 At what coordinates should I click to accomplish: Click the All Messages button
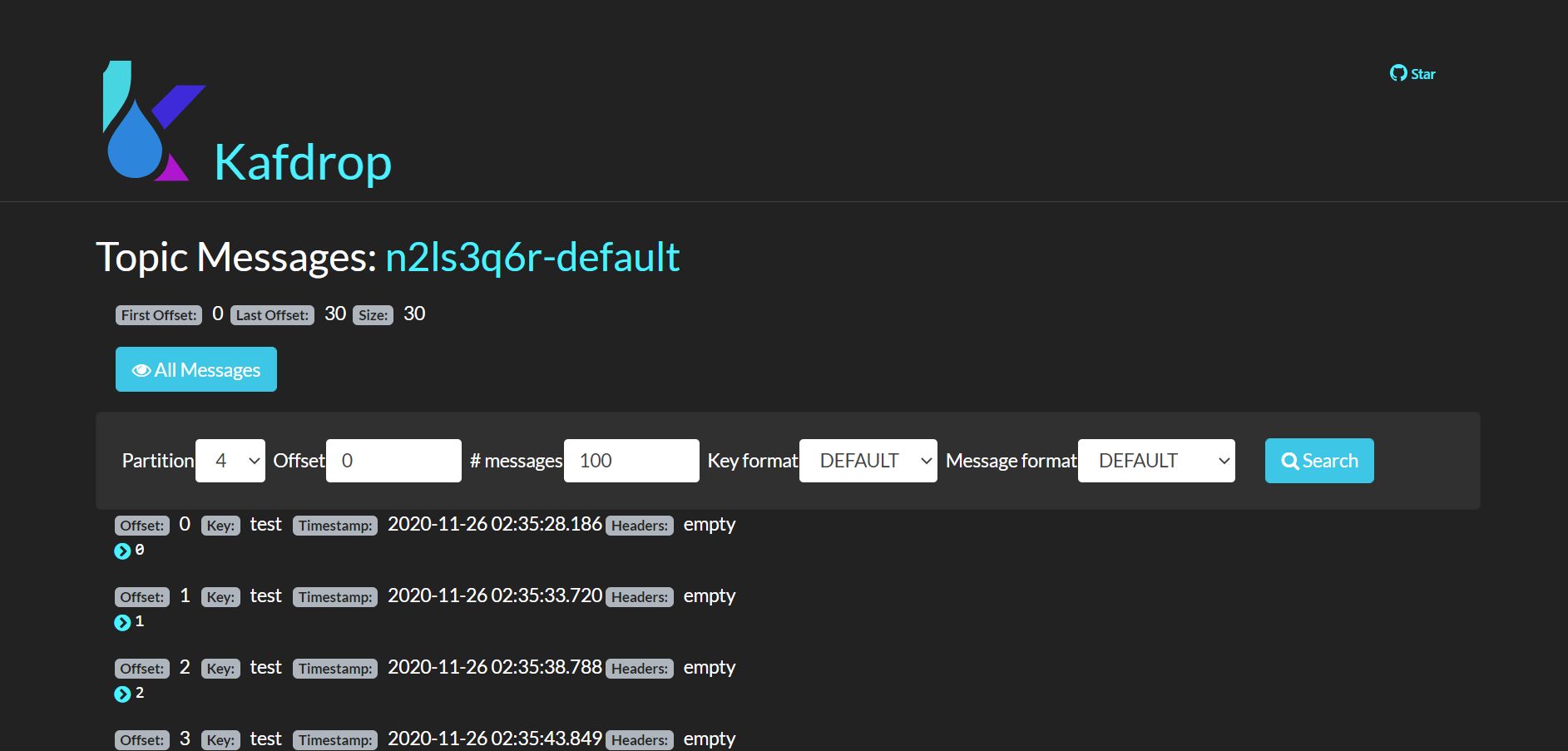pyautogui.click(x=196, y=369)
